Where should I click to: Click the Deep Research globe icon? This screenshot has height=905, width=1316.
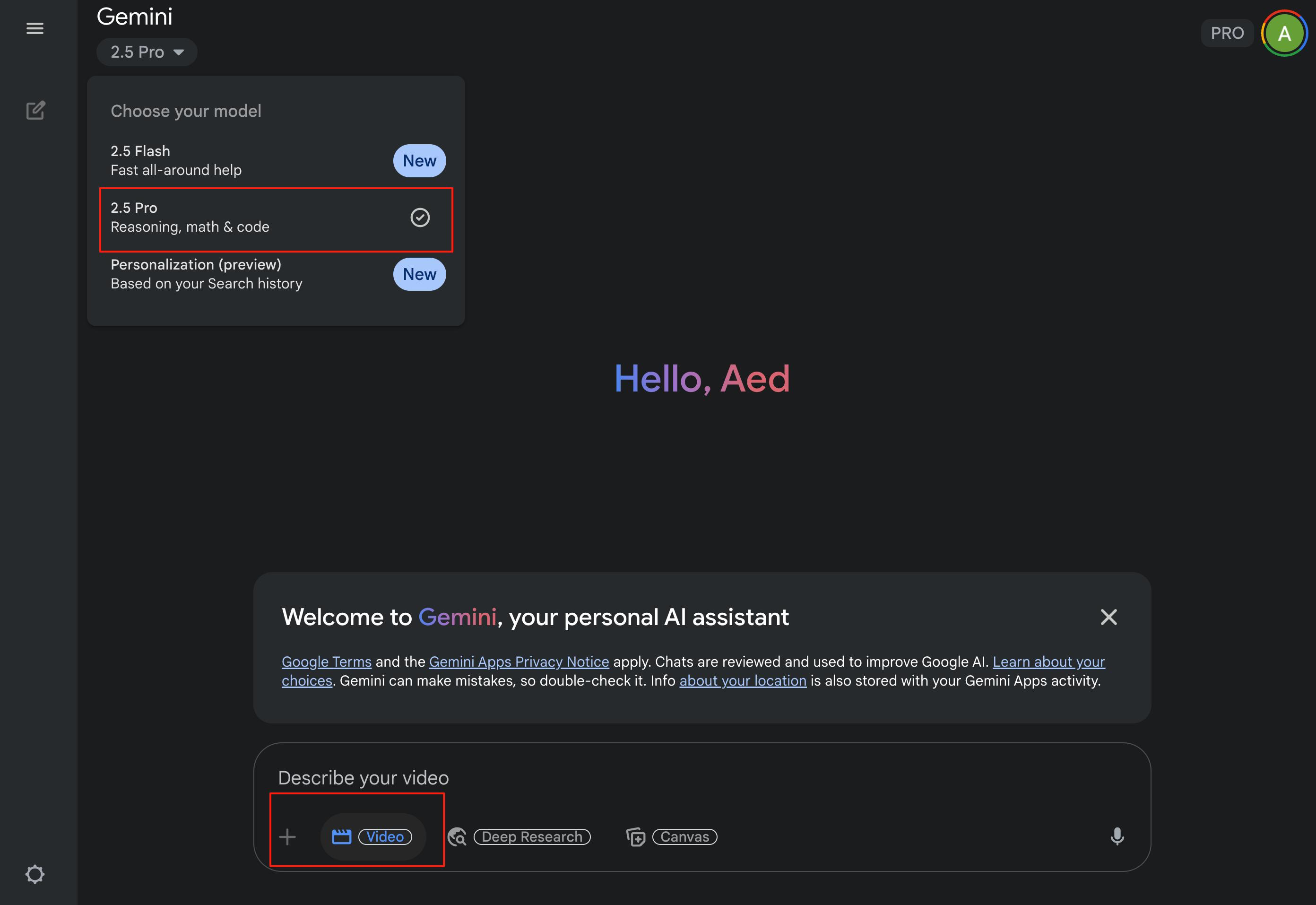pos(457,836)
